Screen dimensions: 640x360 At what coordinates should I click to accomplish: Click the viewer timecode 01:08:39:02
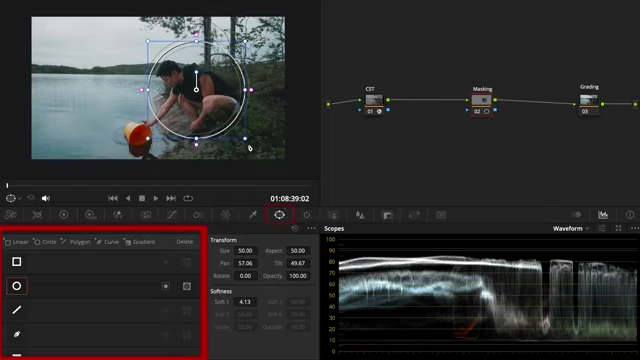click(x=290, y=199)
